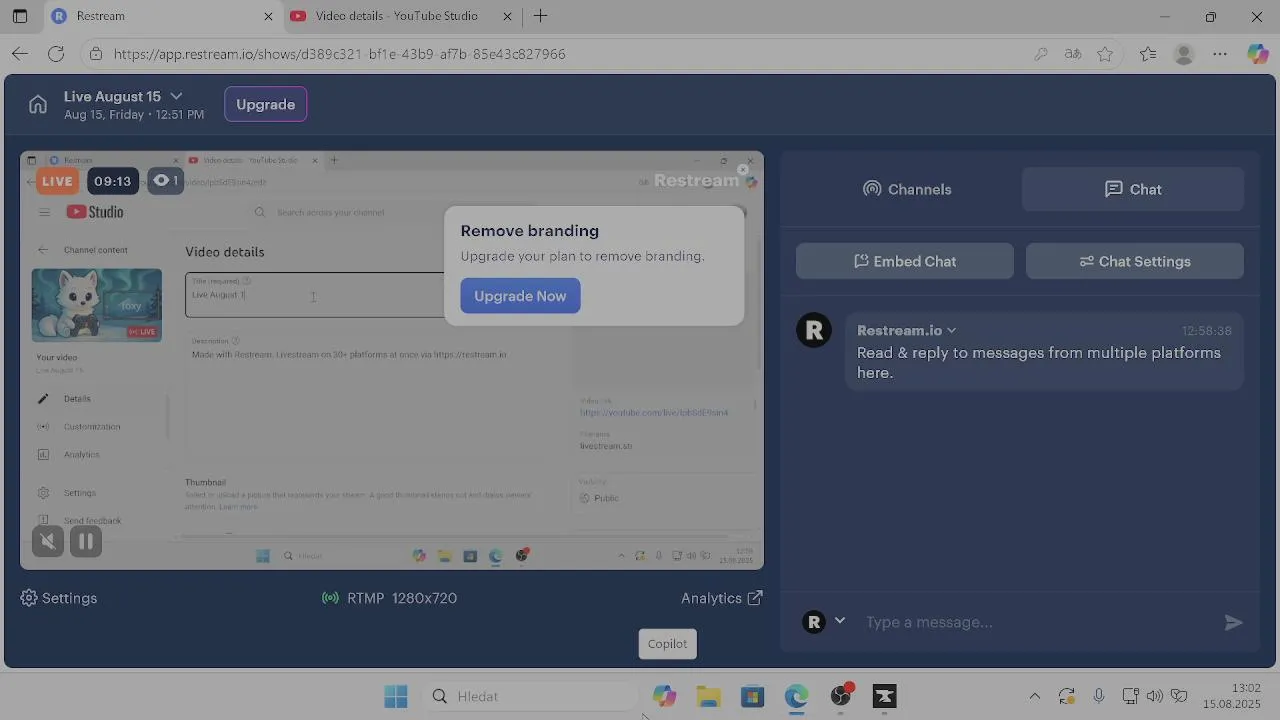Screen dimensions: 1280x720
Task: Click the Embed Chat button
Action: (905, 261)
